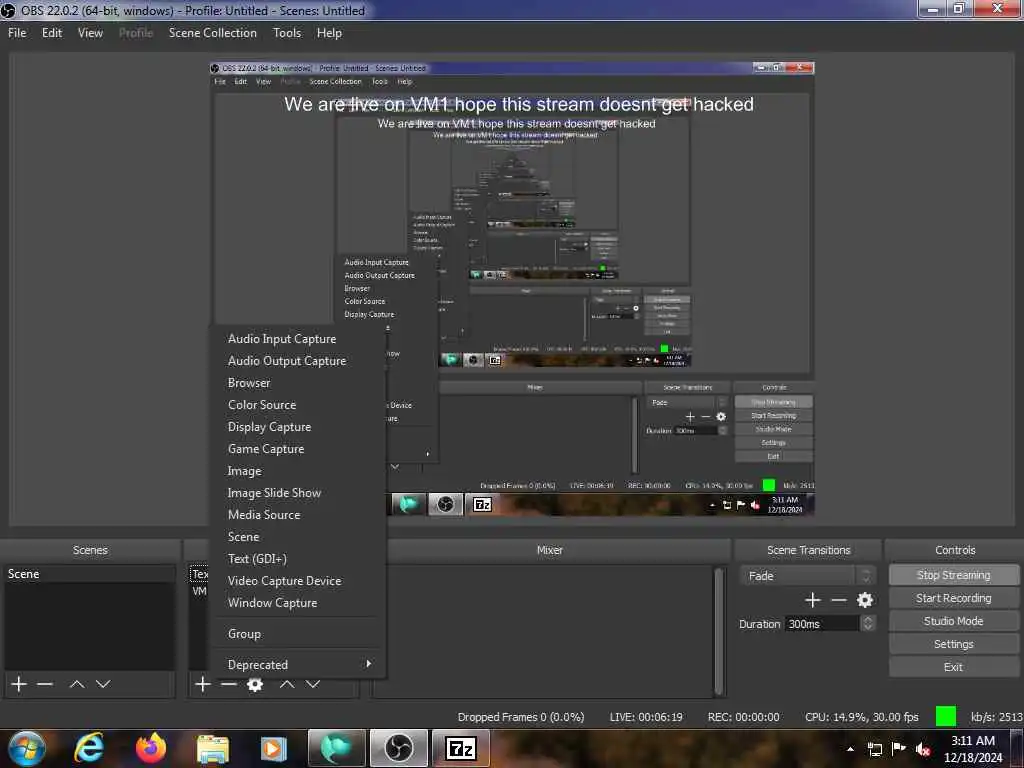Move source down with arrow icon
This screenshot has height=768, width=1024.
click(313, 684)
